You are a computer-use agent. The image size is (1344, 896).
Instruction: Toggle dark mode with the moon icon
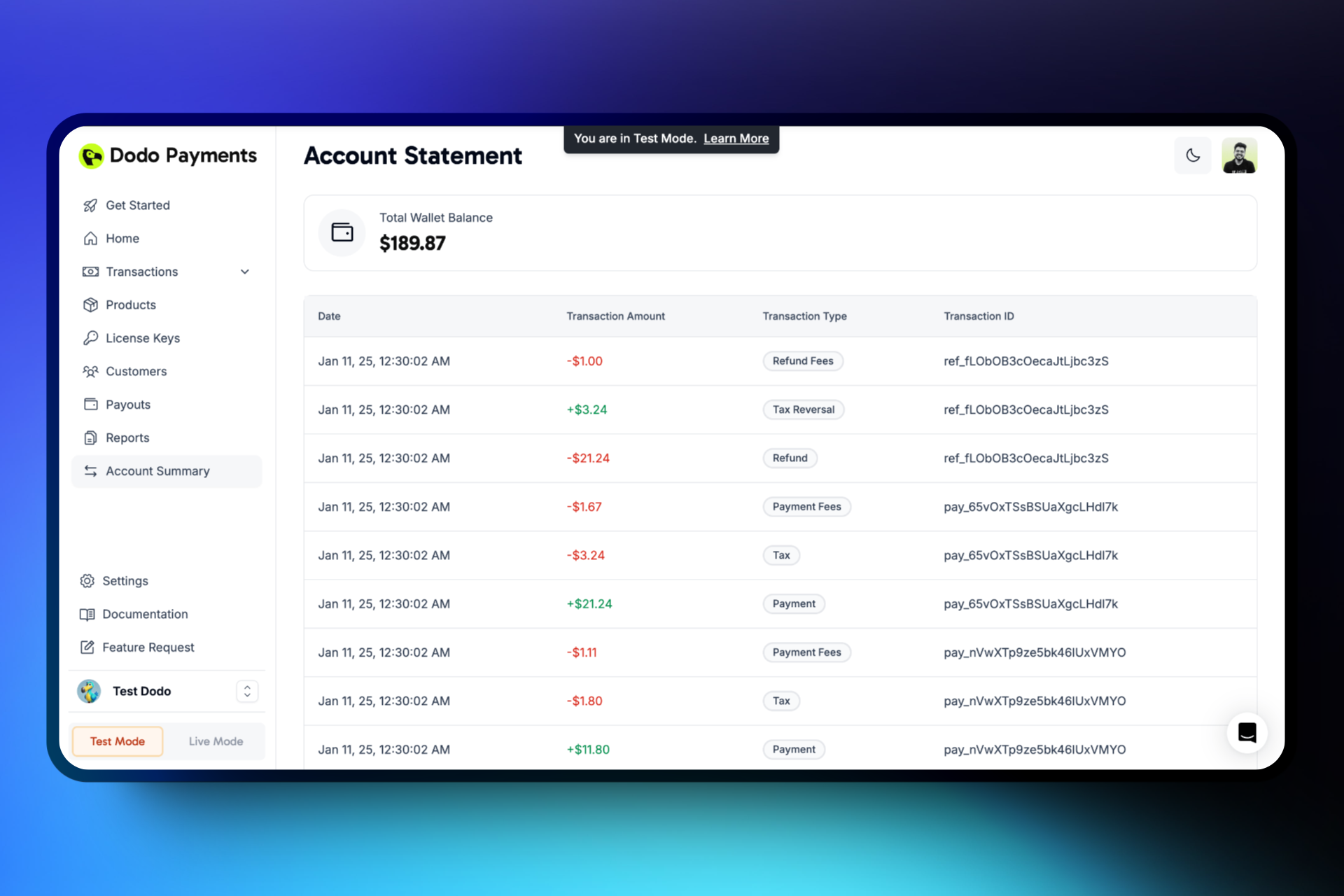pyautogui.click(x=1193, y=155)
